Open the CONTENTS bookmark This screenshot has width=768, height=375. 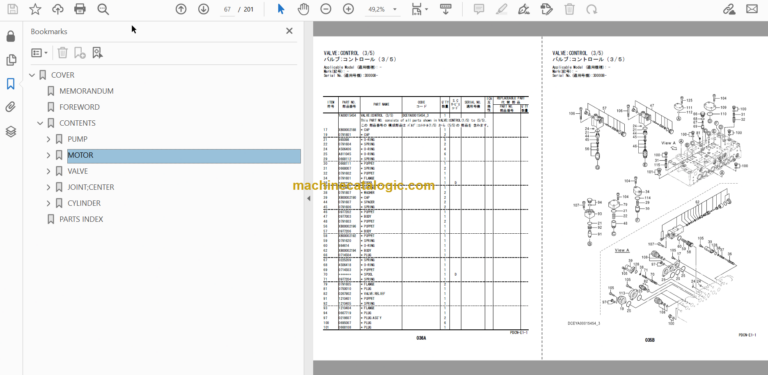click(77, 123)
